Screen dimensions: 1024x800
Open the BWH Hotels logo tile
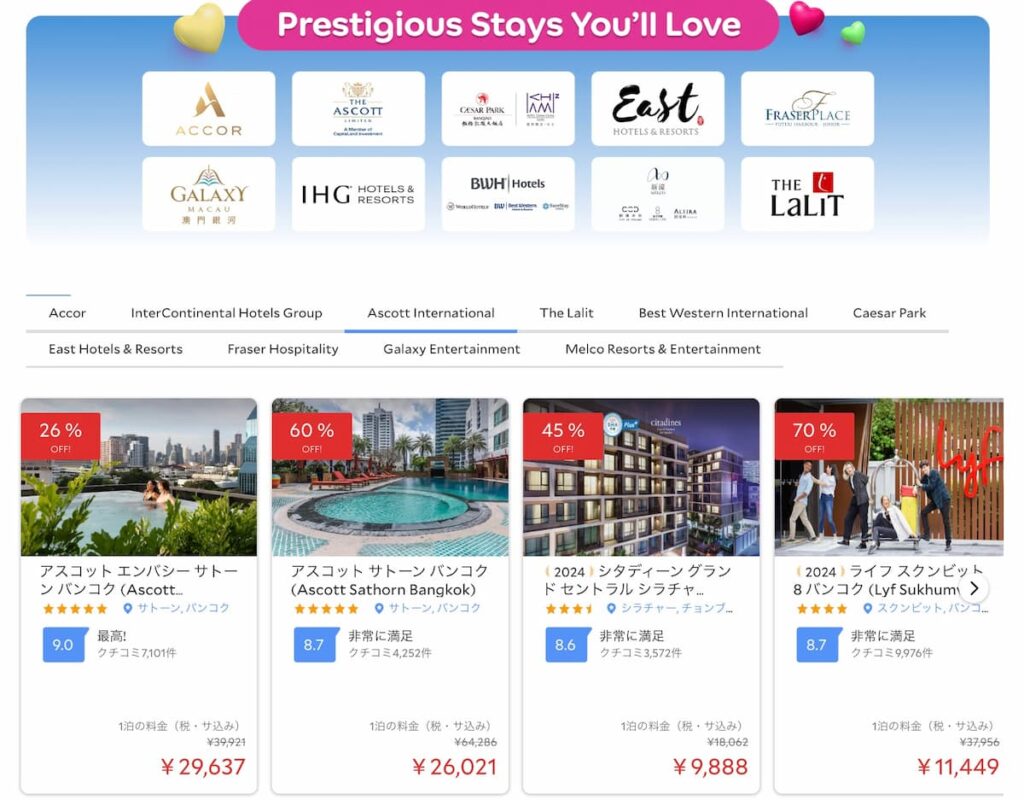tap(508, 194)
